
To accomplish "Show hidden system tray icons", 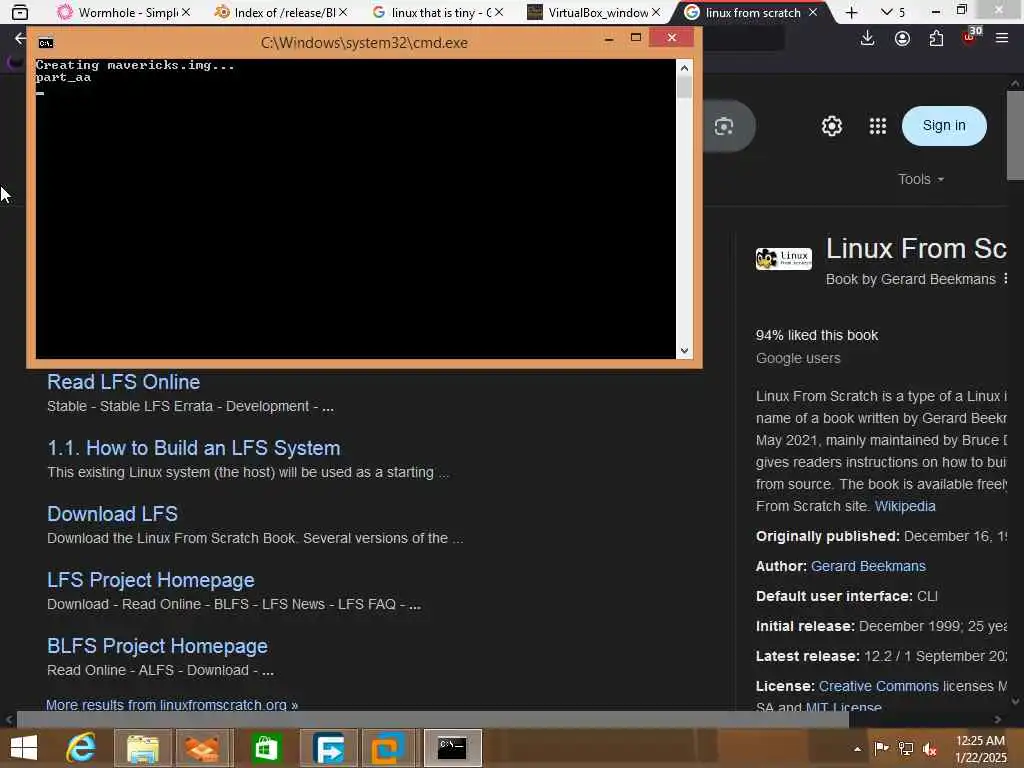I will 857,749.
